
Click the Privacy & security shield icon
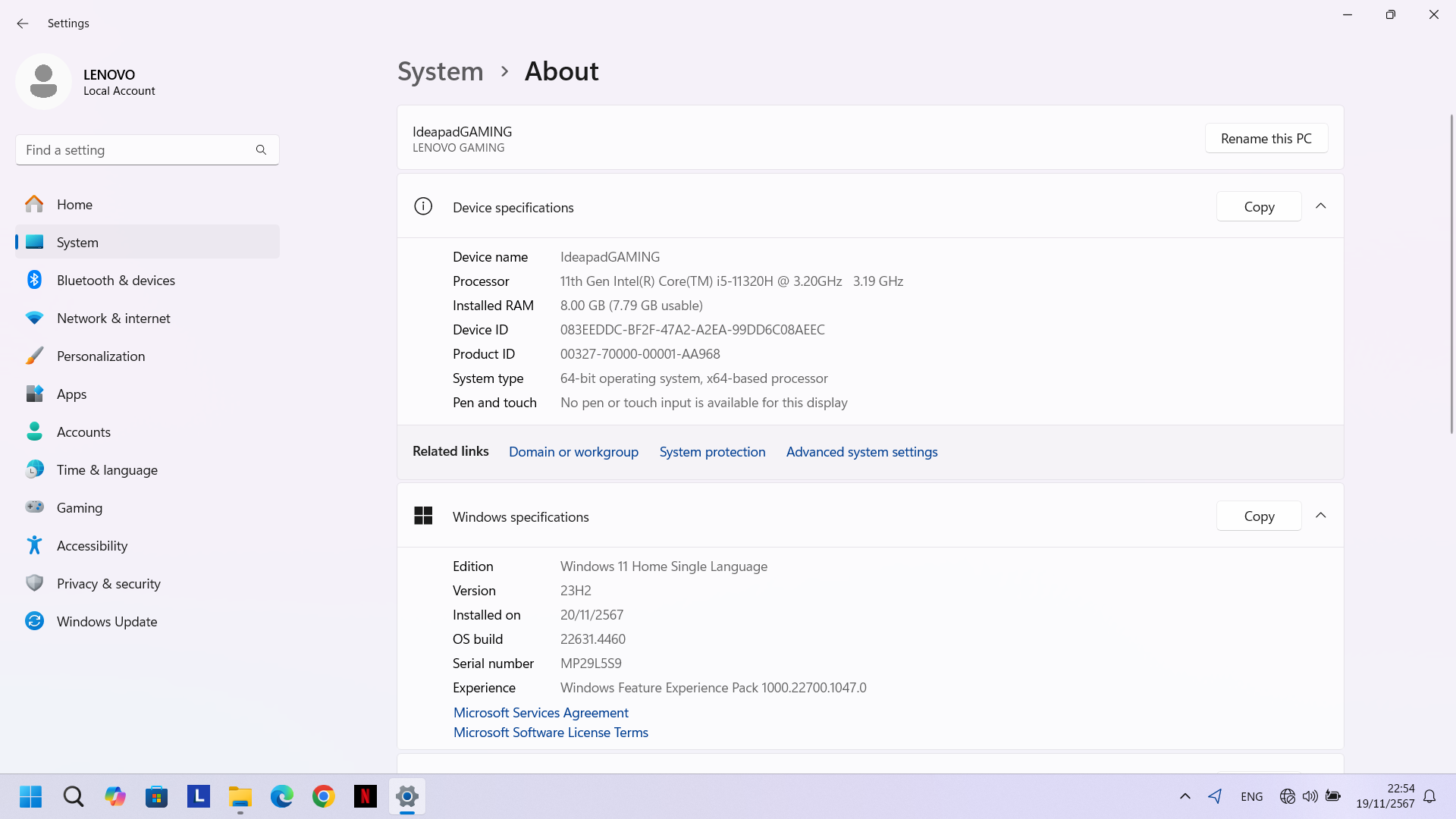coord(34,583)
